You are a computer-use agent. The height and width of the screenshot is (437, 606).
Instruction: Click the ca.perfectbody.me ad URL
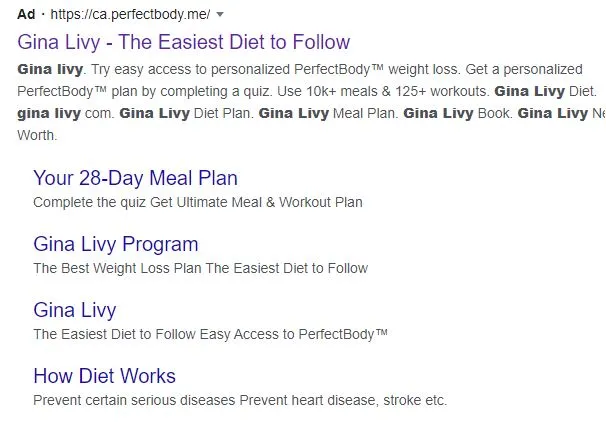pyautogui.click(x=130, y=14)
